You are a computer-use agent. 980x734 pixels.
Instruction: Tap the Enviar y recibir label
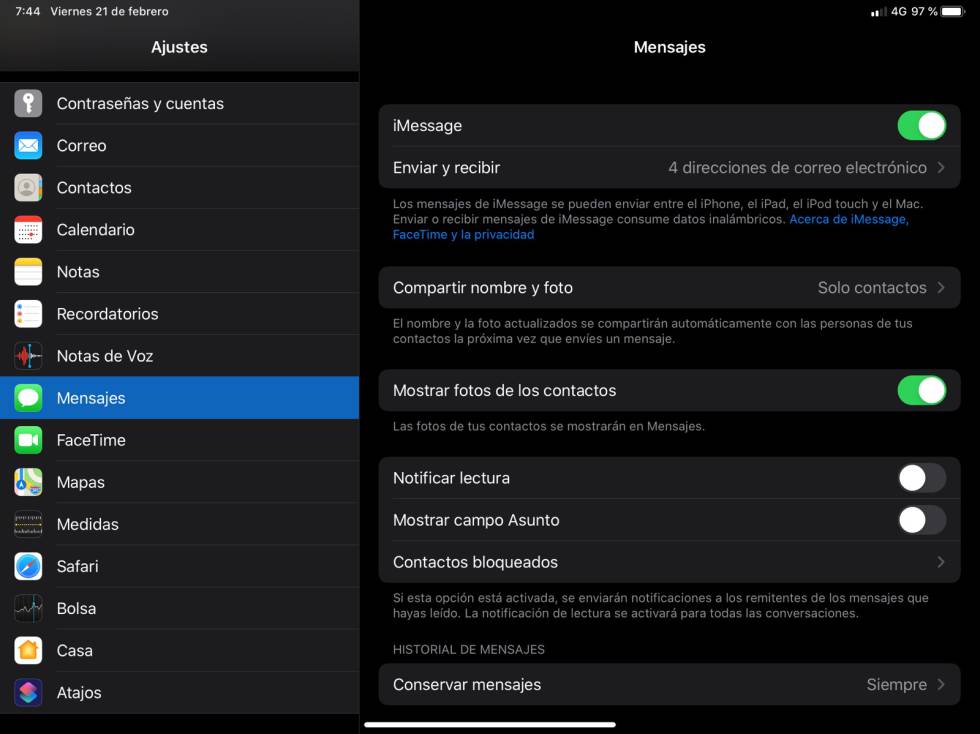446,168
